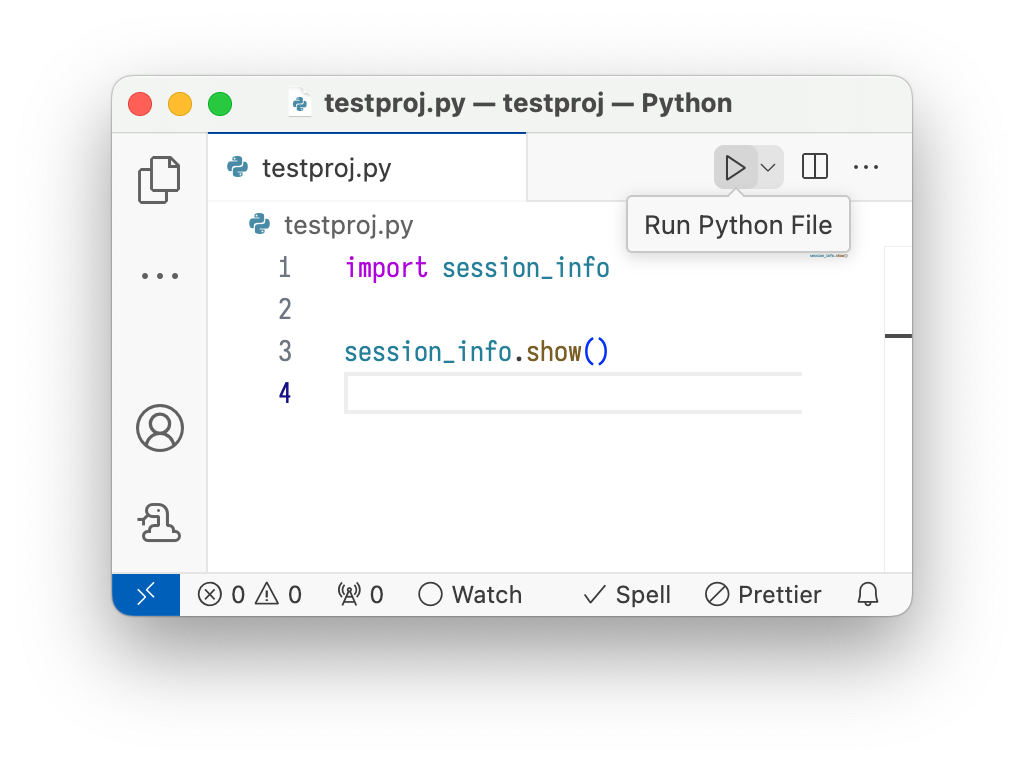Open the Explorer view in activity bar
Image resolution: width=1024 pixels, height=764 pixels.
(x=159, y=181)
